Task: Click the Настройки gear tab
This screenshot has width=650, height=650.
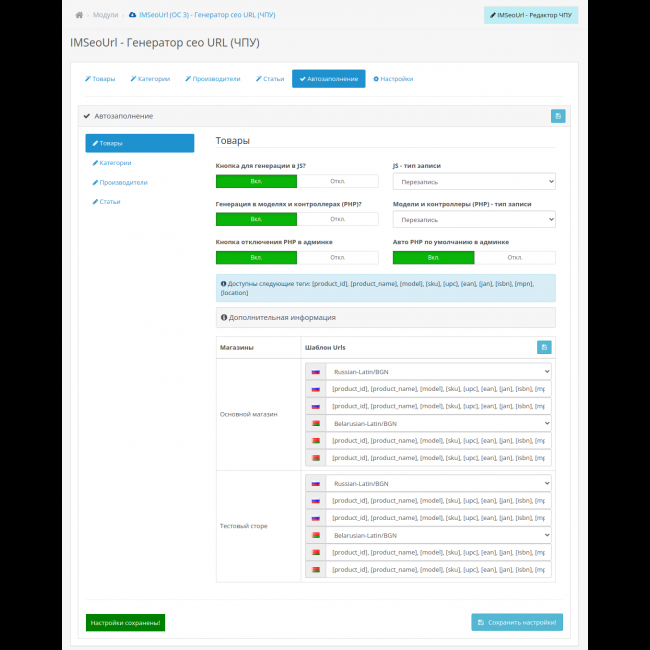Action: click(393, 79)
